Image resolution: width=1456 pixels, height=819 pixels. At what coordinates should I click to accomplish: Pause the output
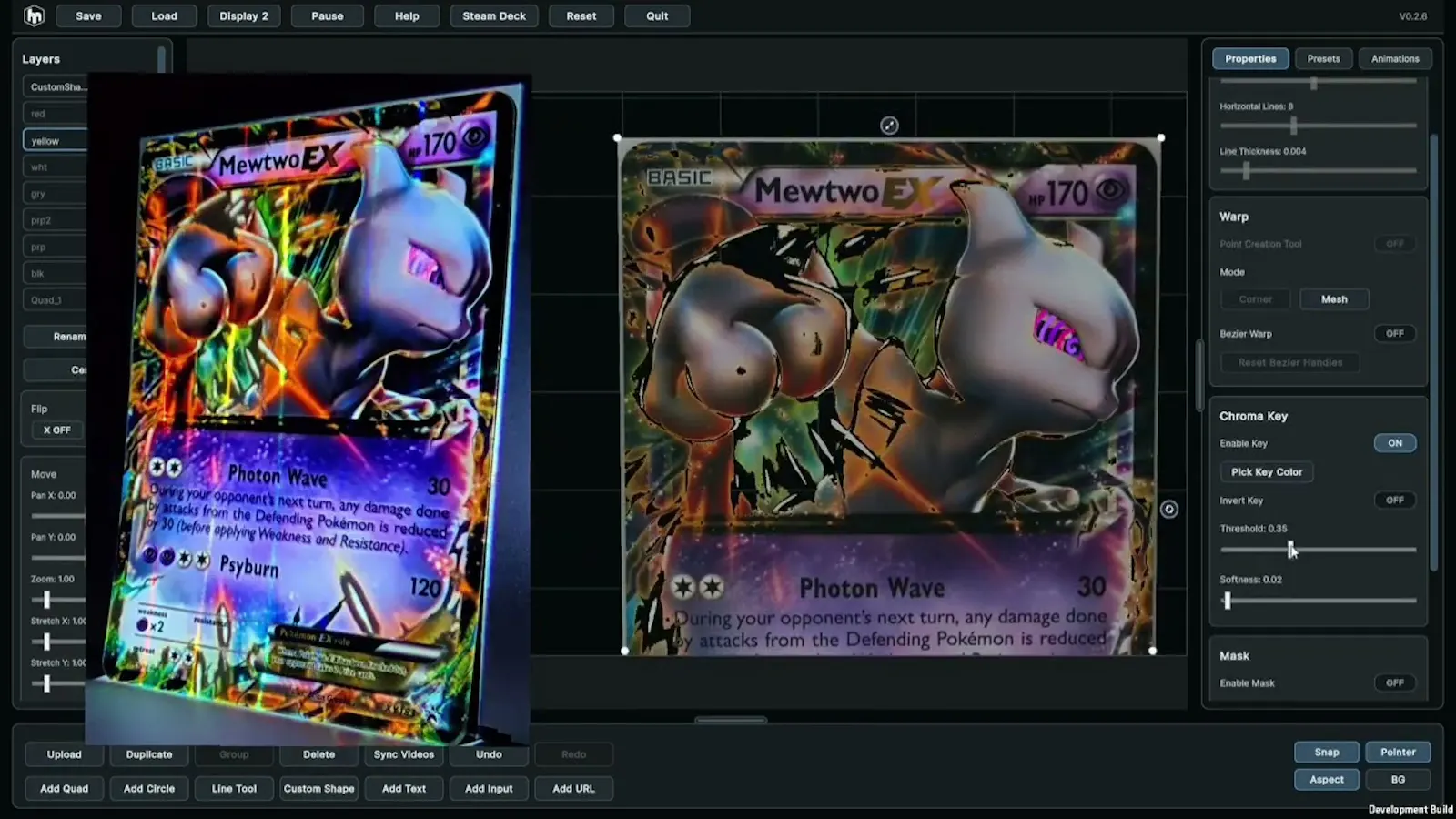pyautogui.click(x=328, y=16)
